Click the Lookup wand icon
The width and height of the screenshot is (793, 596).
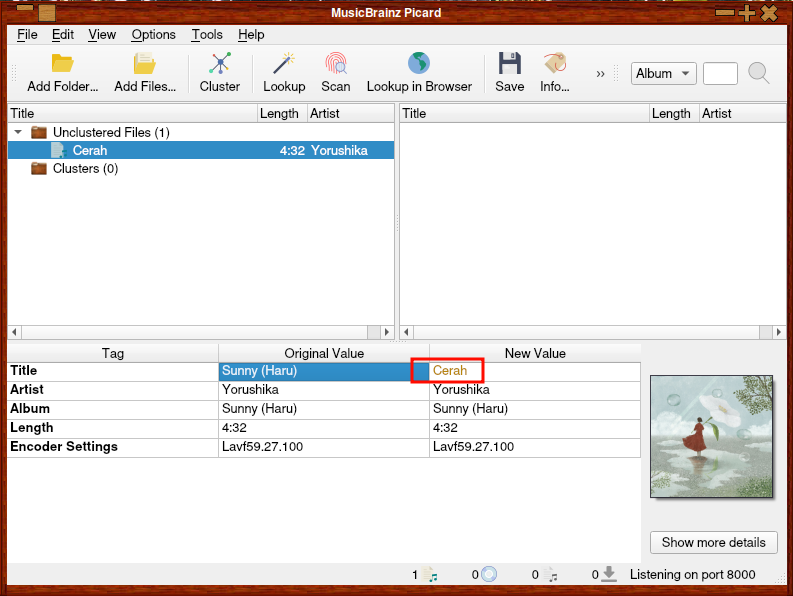284,65
